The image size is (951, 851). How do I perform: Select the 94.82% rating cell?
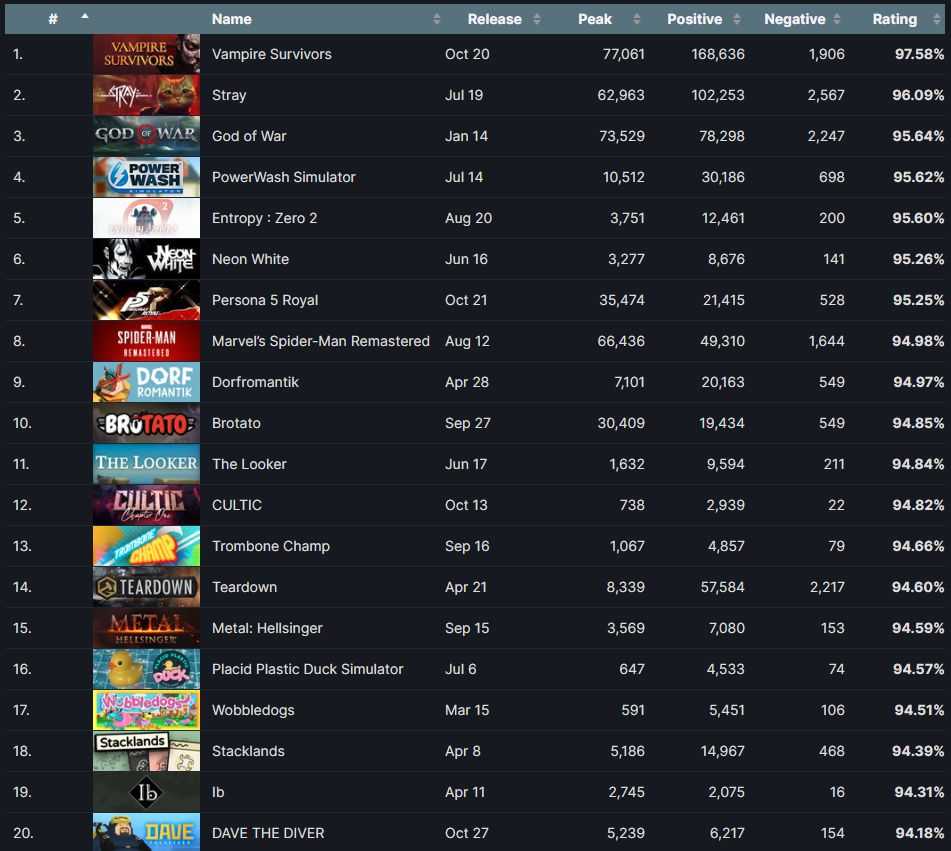pos(918,505)
